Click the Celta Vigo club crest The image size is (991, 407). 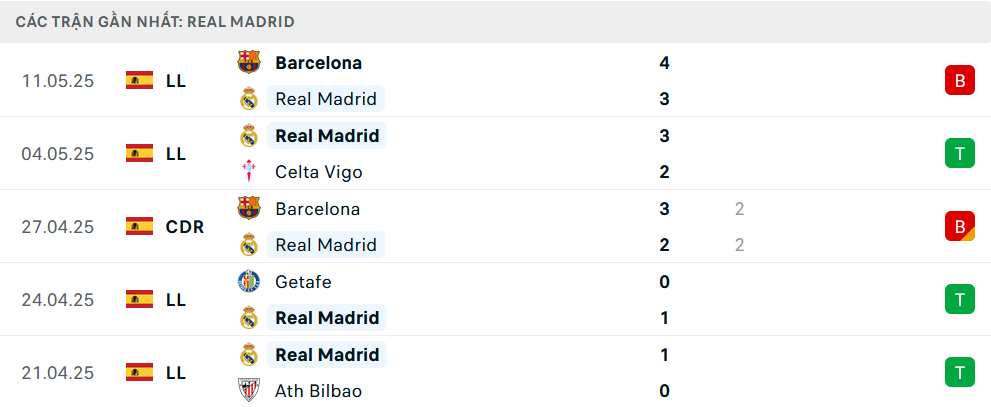click(x=249, y=172)
